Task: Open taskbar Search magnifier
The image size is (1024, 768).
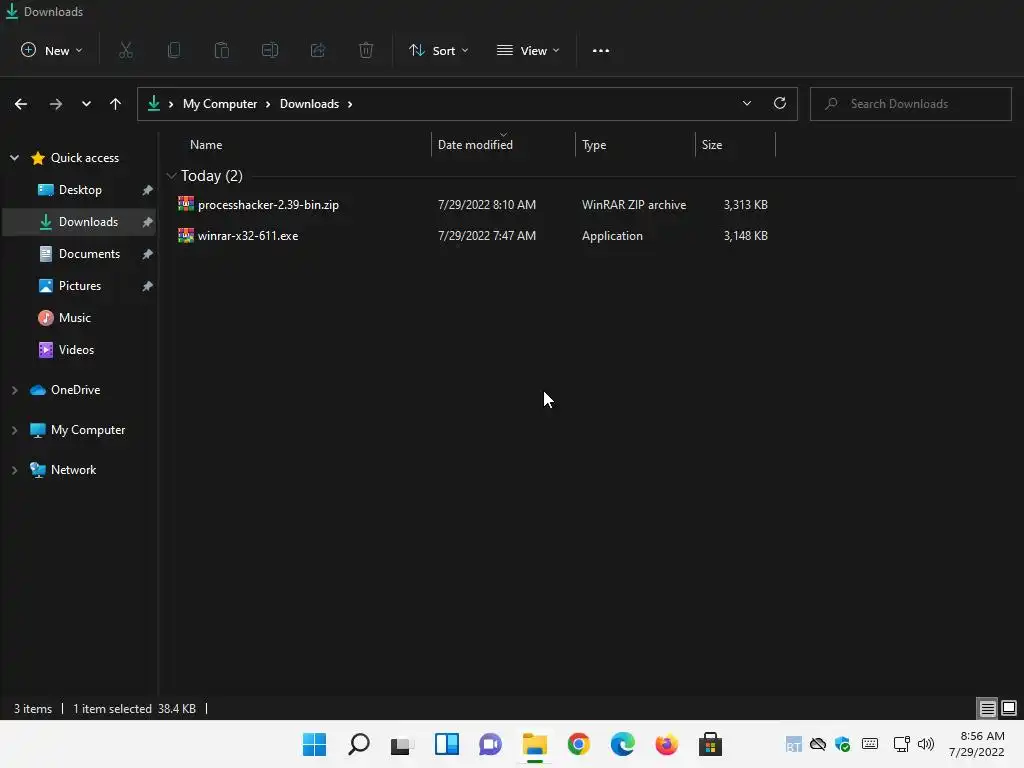Action: coord(359,744)
